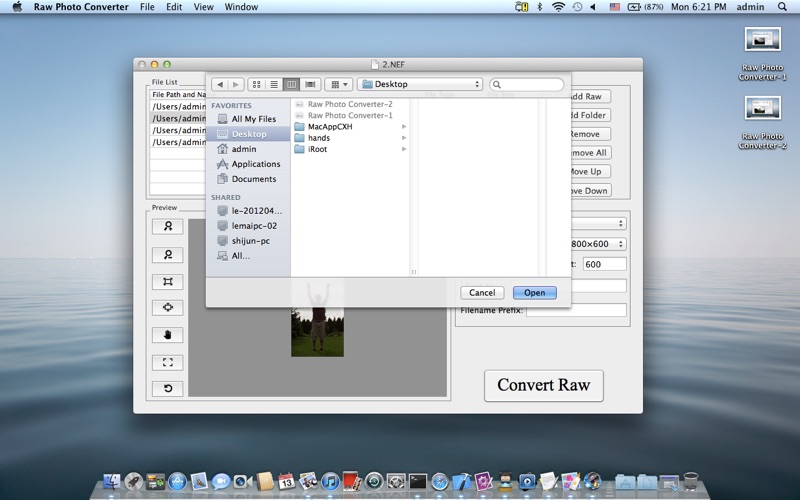Screen dimensions: 800x500
Task: Select Documents in the sidebar
Action: [x=247, y=179]
